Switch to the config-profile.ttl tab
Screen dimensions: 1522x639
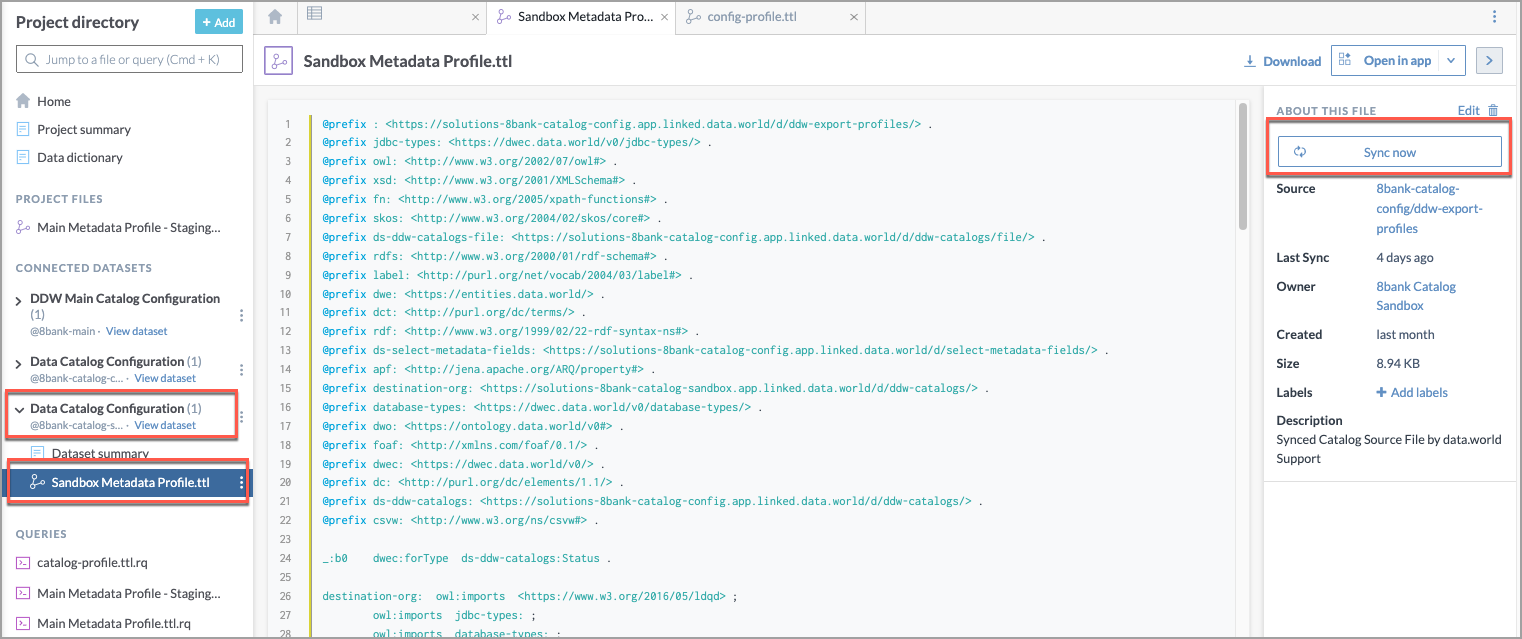tap(770, 17)
